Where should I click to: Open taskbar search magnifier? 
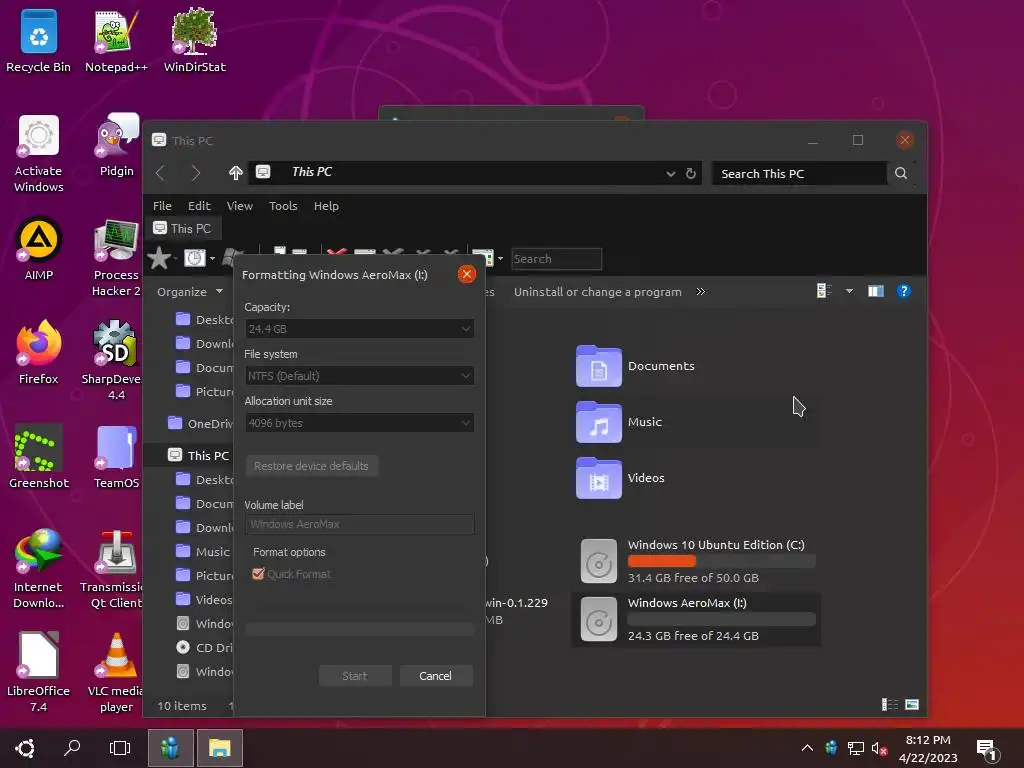(x=72, y=748)
